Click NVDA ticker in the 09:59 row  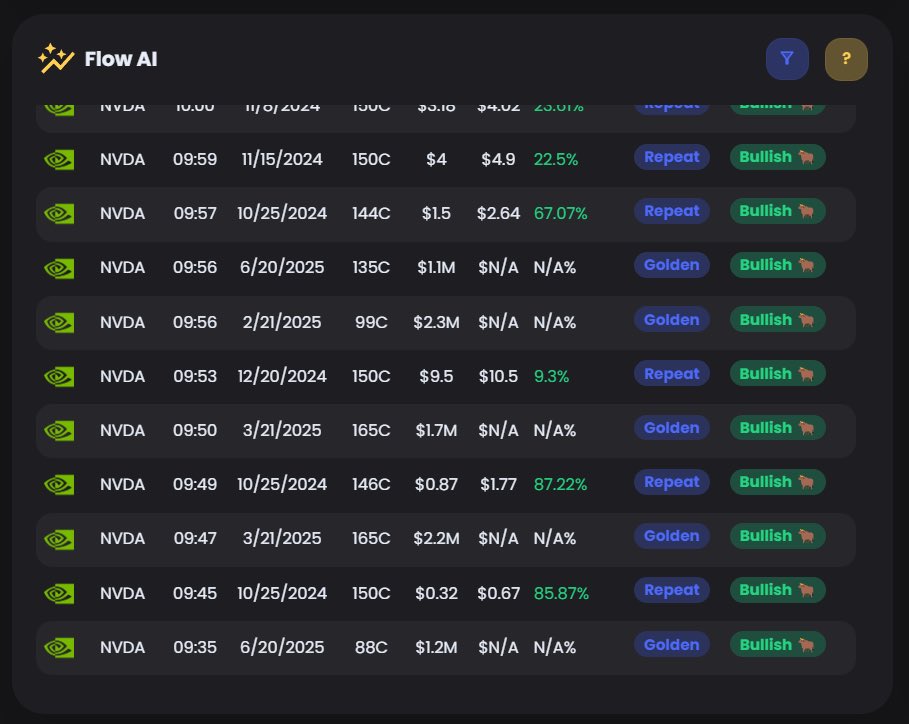pos(122,159)
